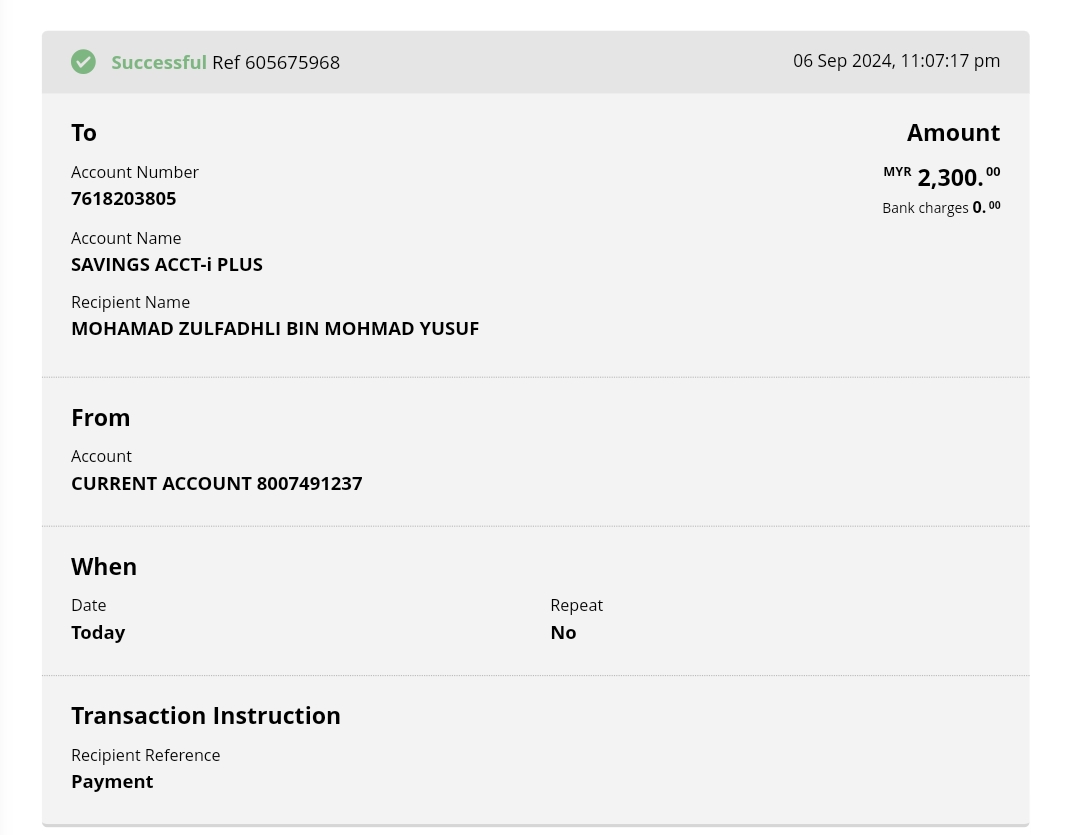The height and width of the screenshot is (835, 1080).
Task: Click the transaction timestamp 06 Sep 2024
Action: pyautogui.click(x=896, y=61)
